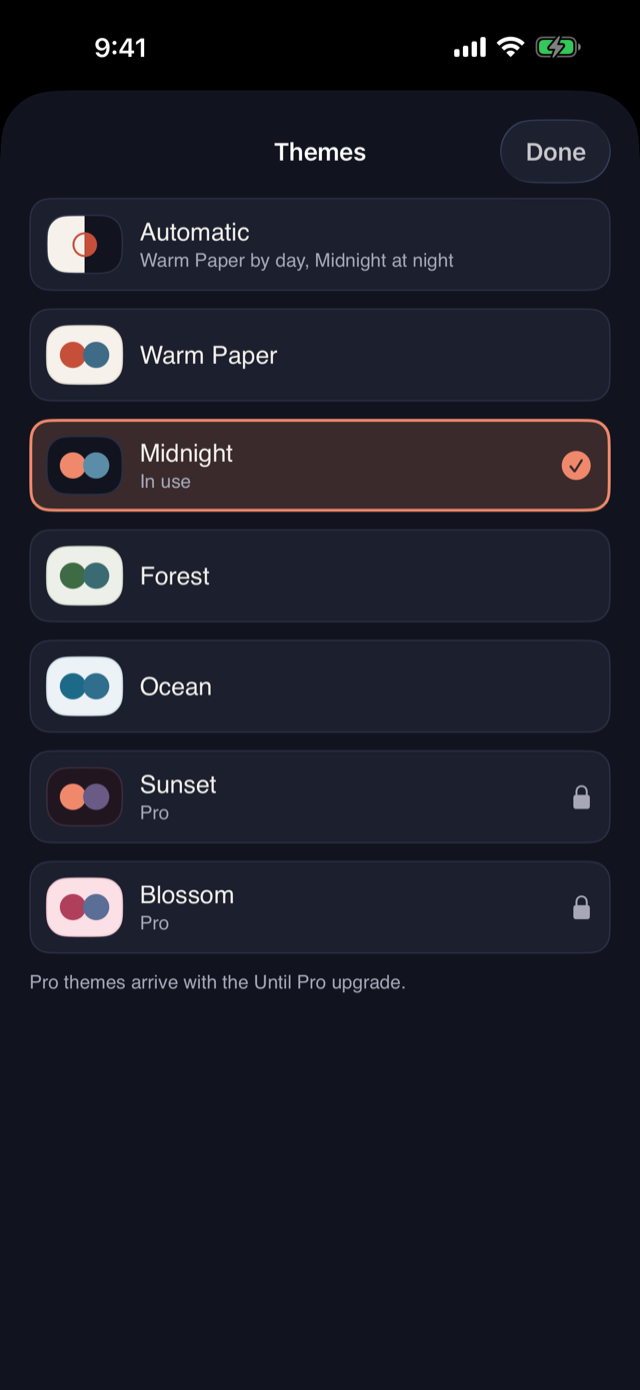Select the Ocean theme label

(176, 687)
